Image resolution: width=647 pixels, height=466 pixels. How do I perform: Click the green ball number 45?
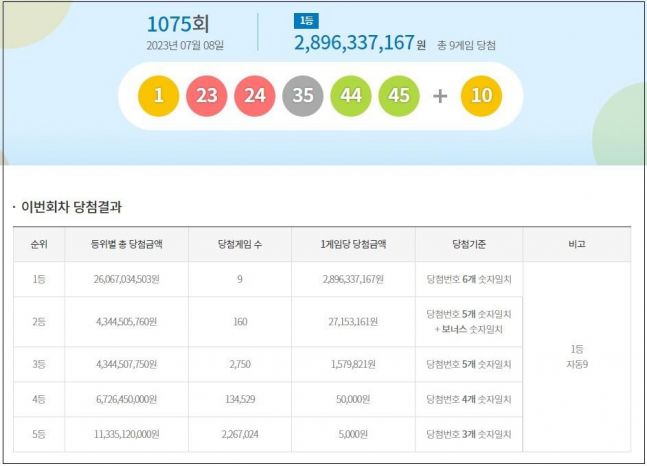[x=399, y=96]
